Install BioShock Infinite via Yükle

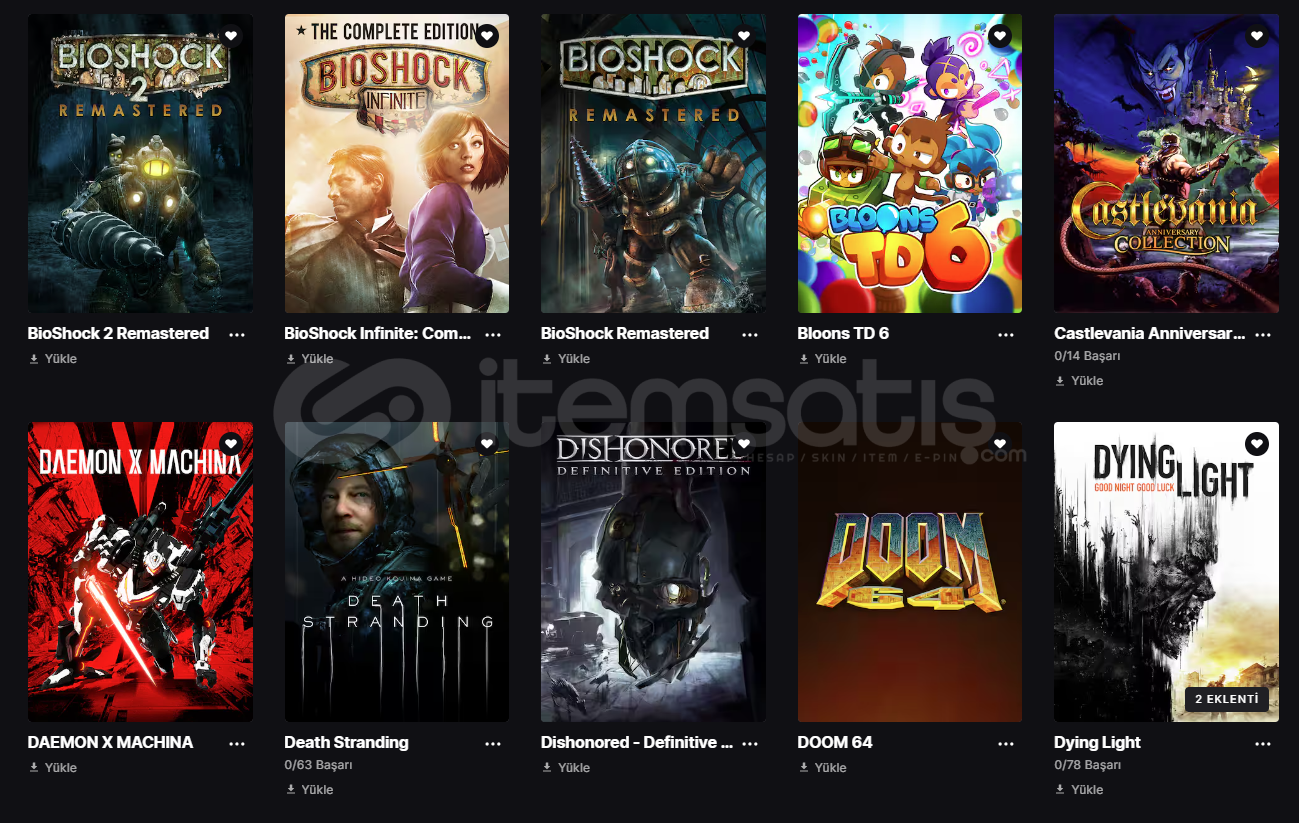tap(309, 359)
